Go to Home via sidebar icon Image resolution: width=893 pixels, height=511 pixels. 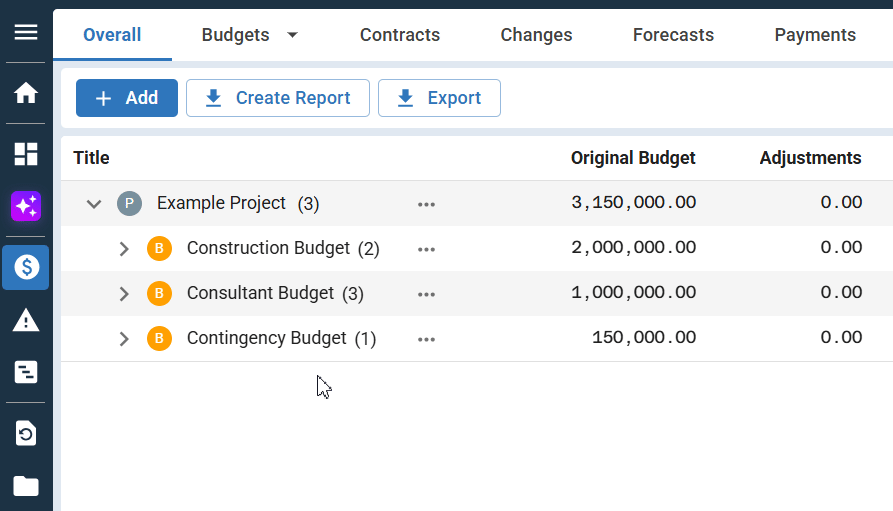[x=26, y=93]
